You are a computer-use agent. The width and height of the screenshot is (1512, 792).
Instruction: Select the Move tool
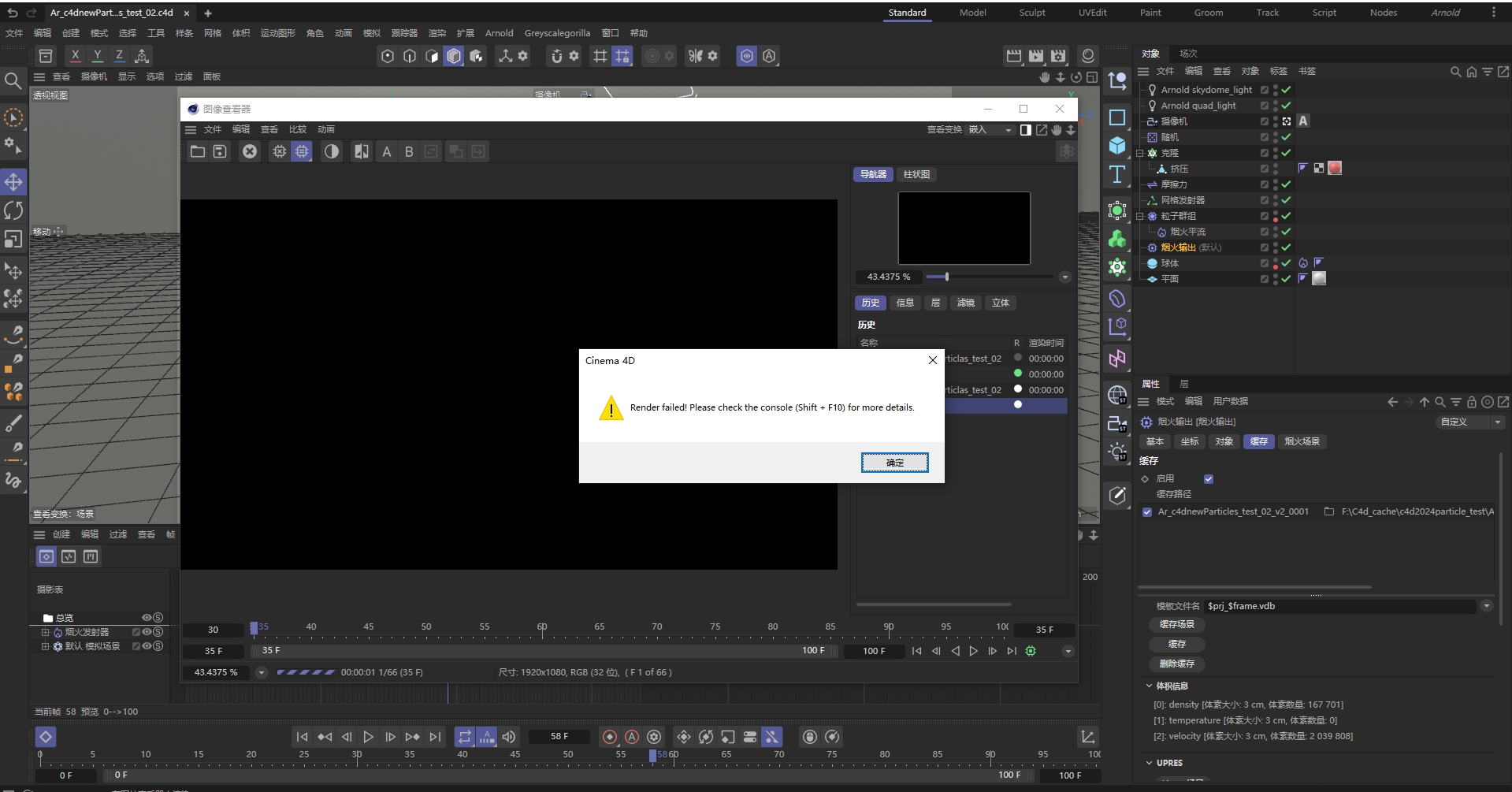click(x=13, y=181)
